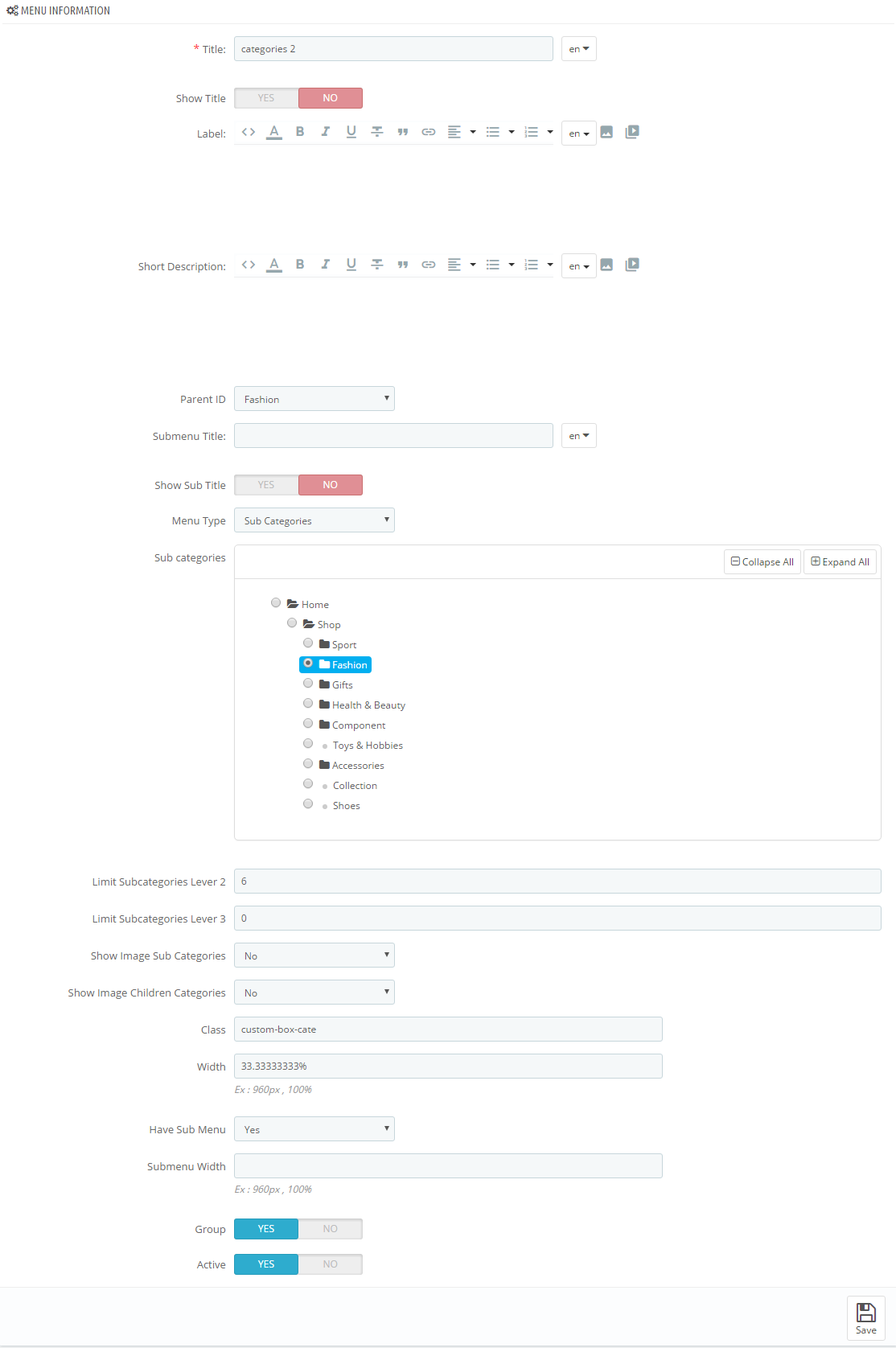Switch Active toggle to NO
The width and height of the screenshot is (896, 1348).
(331, 1264)
